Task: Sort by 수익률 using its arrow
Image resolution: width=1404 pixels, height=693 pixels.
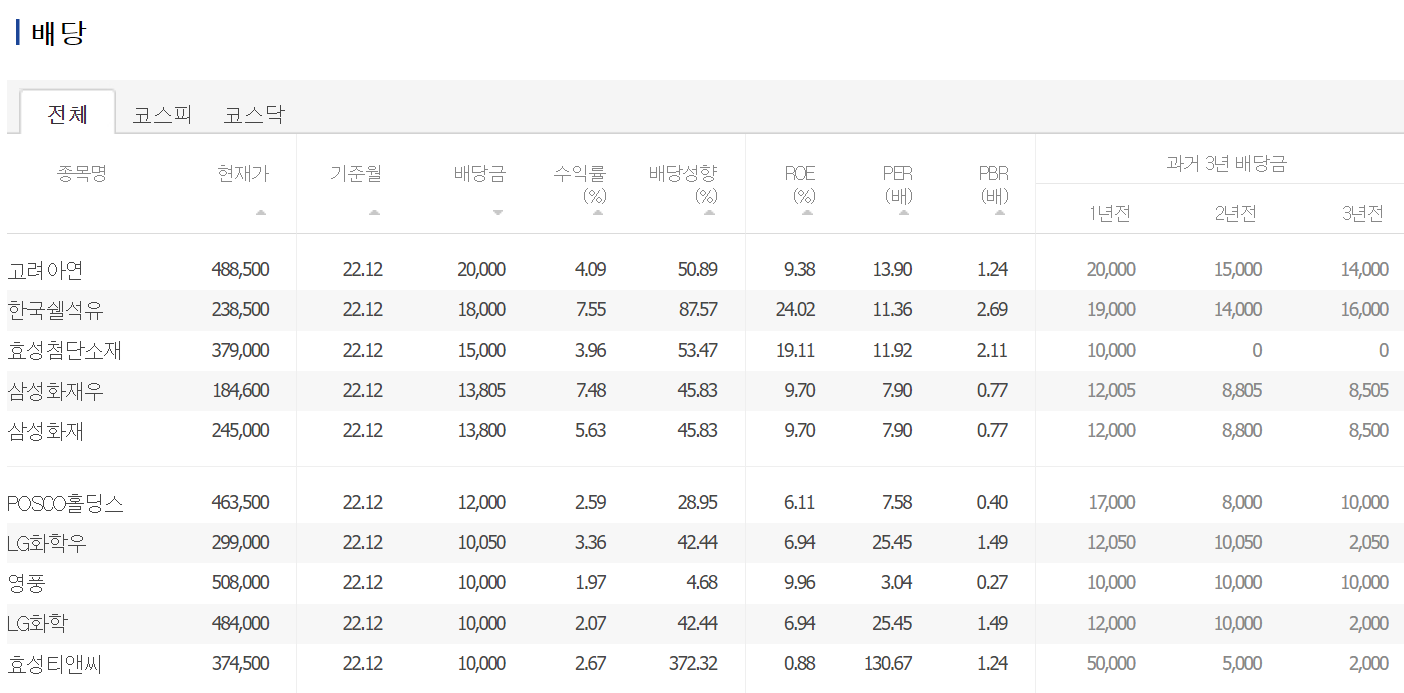Action: coord(598,212)
